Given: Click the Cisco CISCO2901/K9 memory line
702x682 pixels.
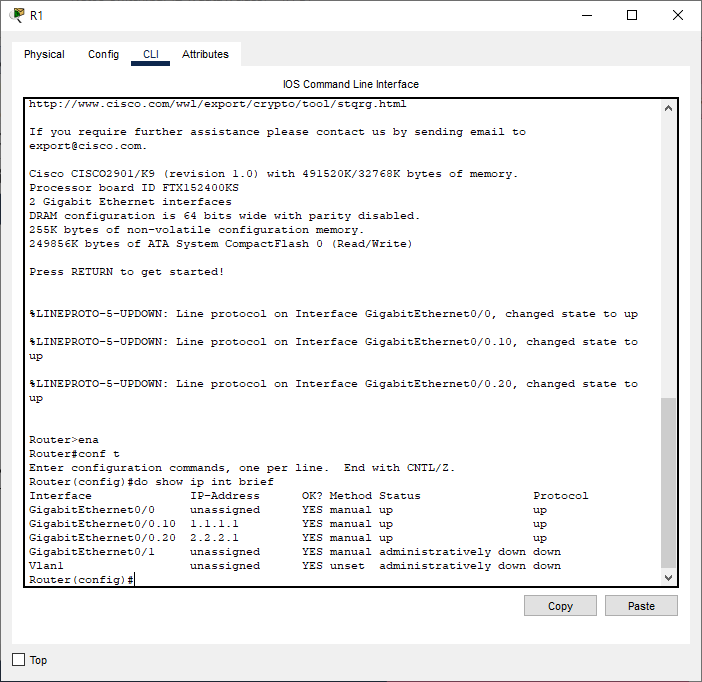Looking at the screenshot, I should click(x=274, y=174).
